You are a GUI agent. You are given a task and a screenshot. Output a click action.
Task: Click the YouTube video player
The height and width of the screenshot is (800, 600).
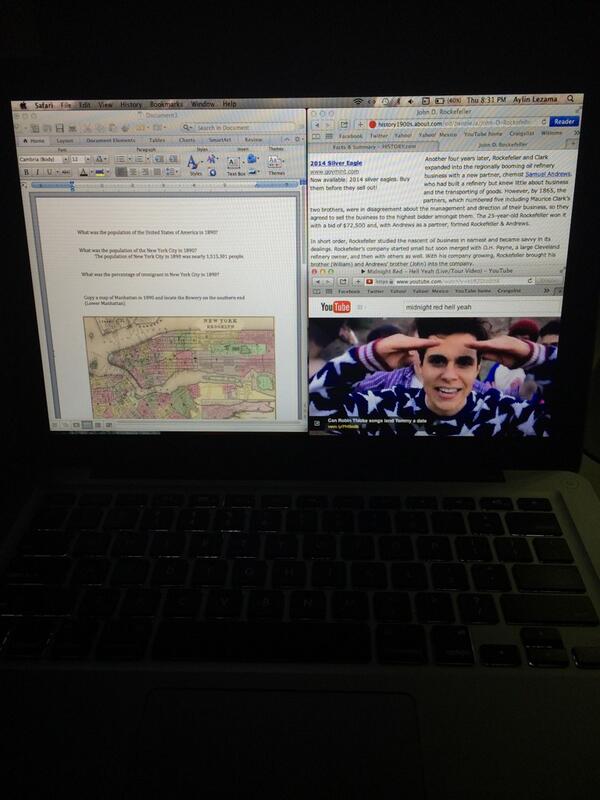[x=433, y=376]
